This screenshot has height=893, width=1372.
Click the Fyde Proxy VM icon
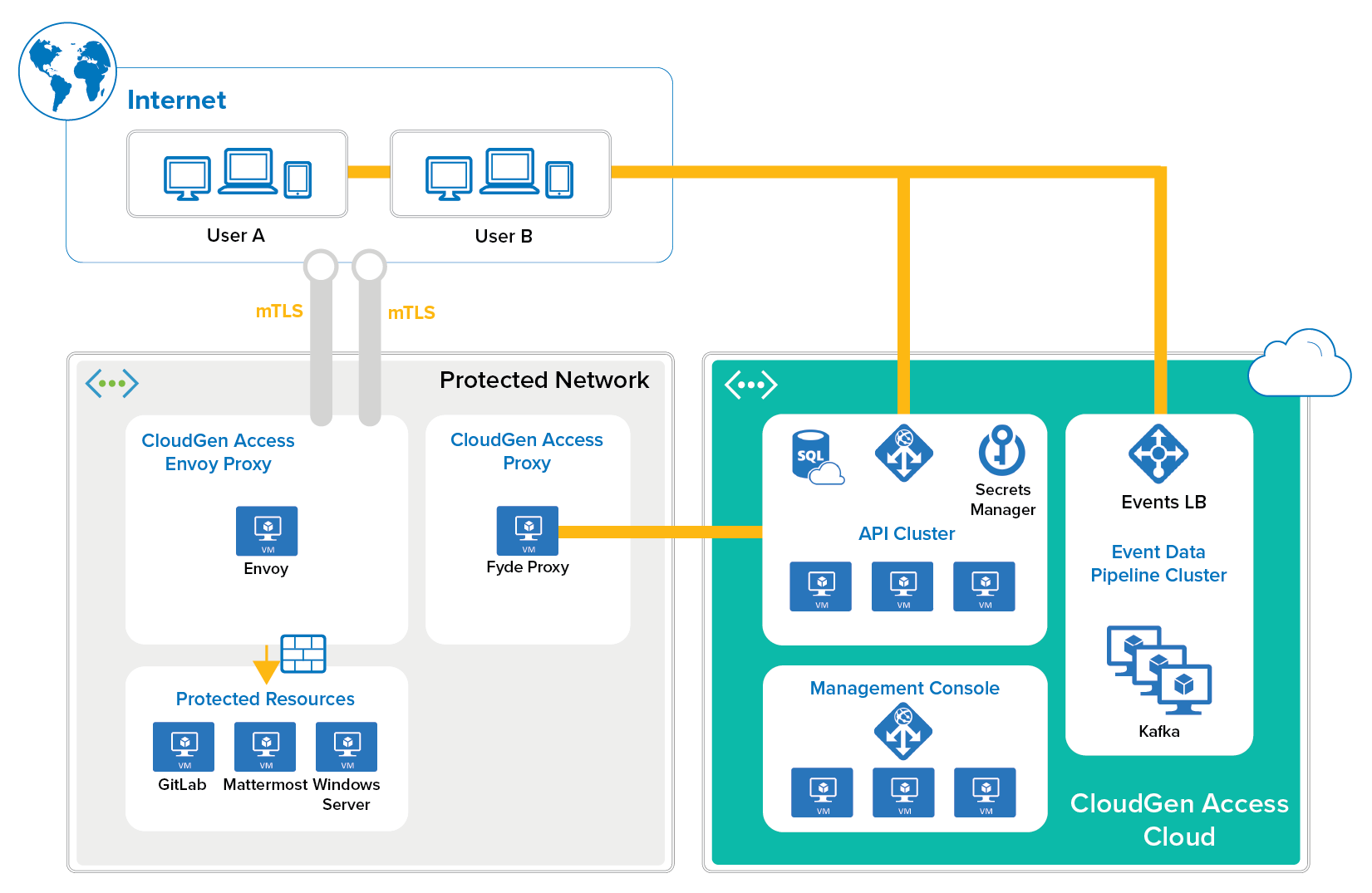click(528, 531)
